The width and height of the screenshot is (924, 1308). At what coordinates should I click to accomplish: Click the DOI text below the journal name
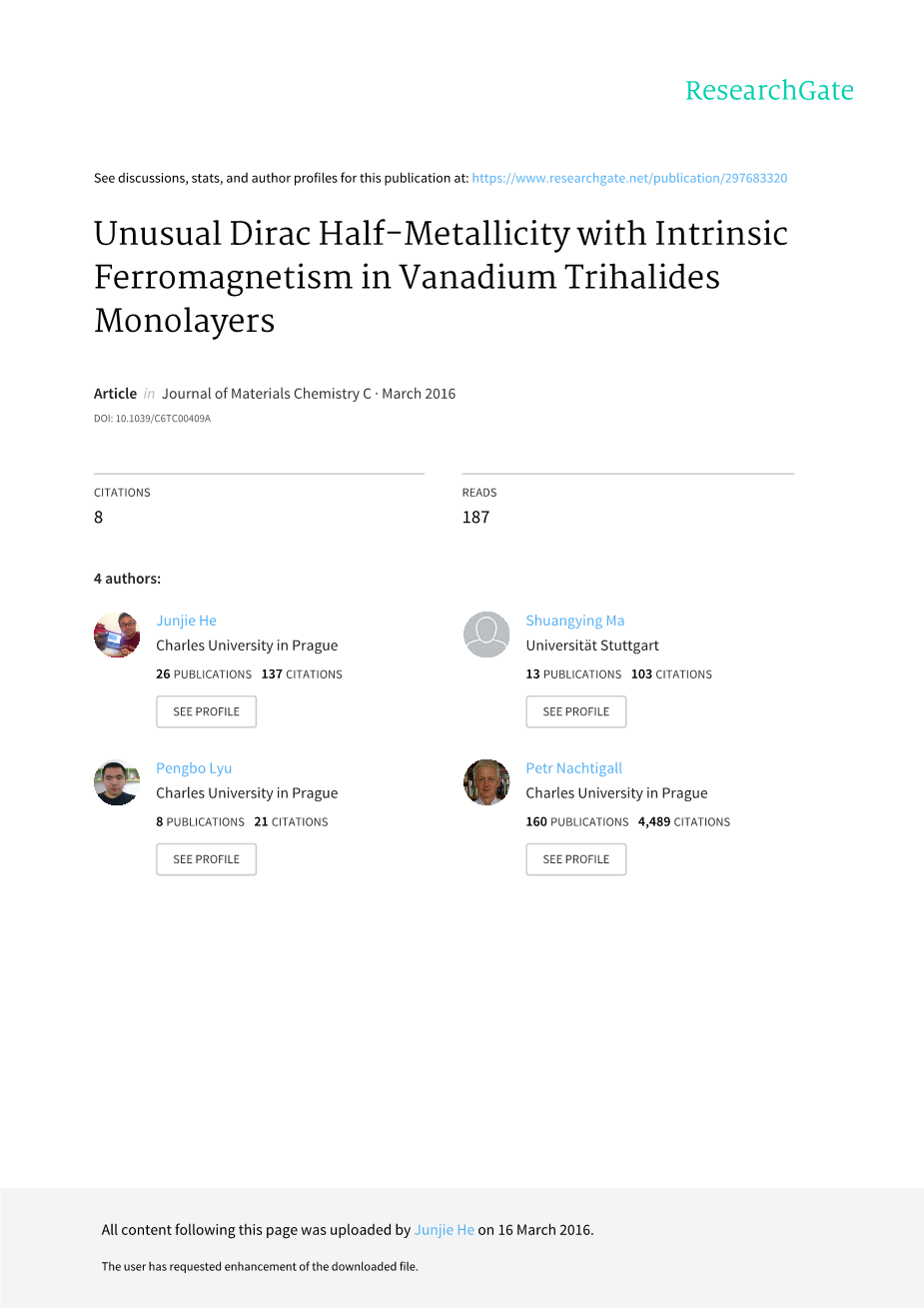point(152,419)
